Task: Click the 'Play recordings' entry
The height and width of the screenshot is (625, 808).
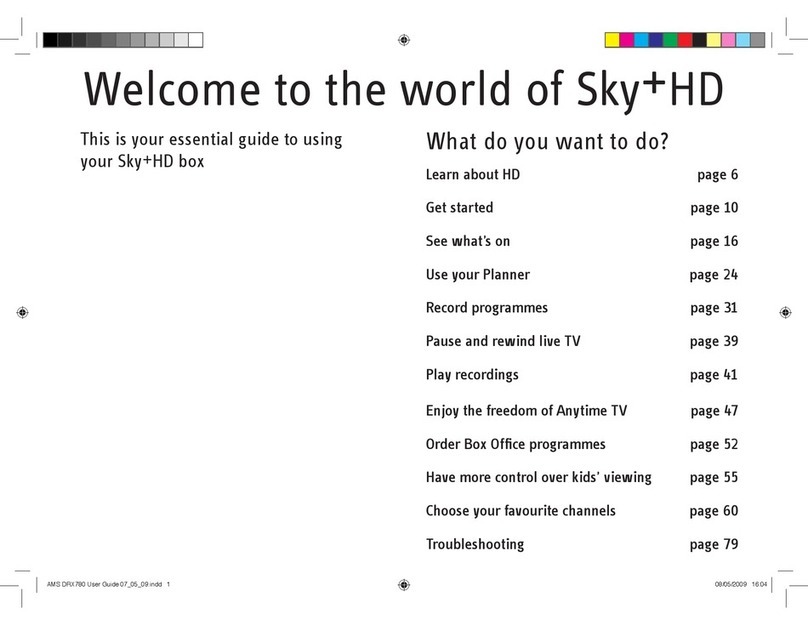Action: (472, 375)
